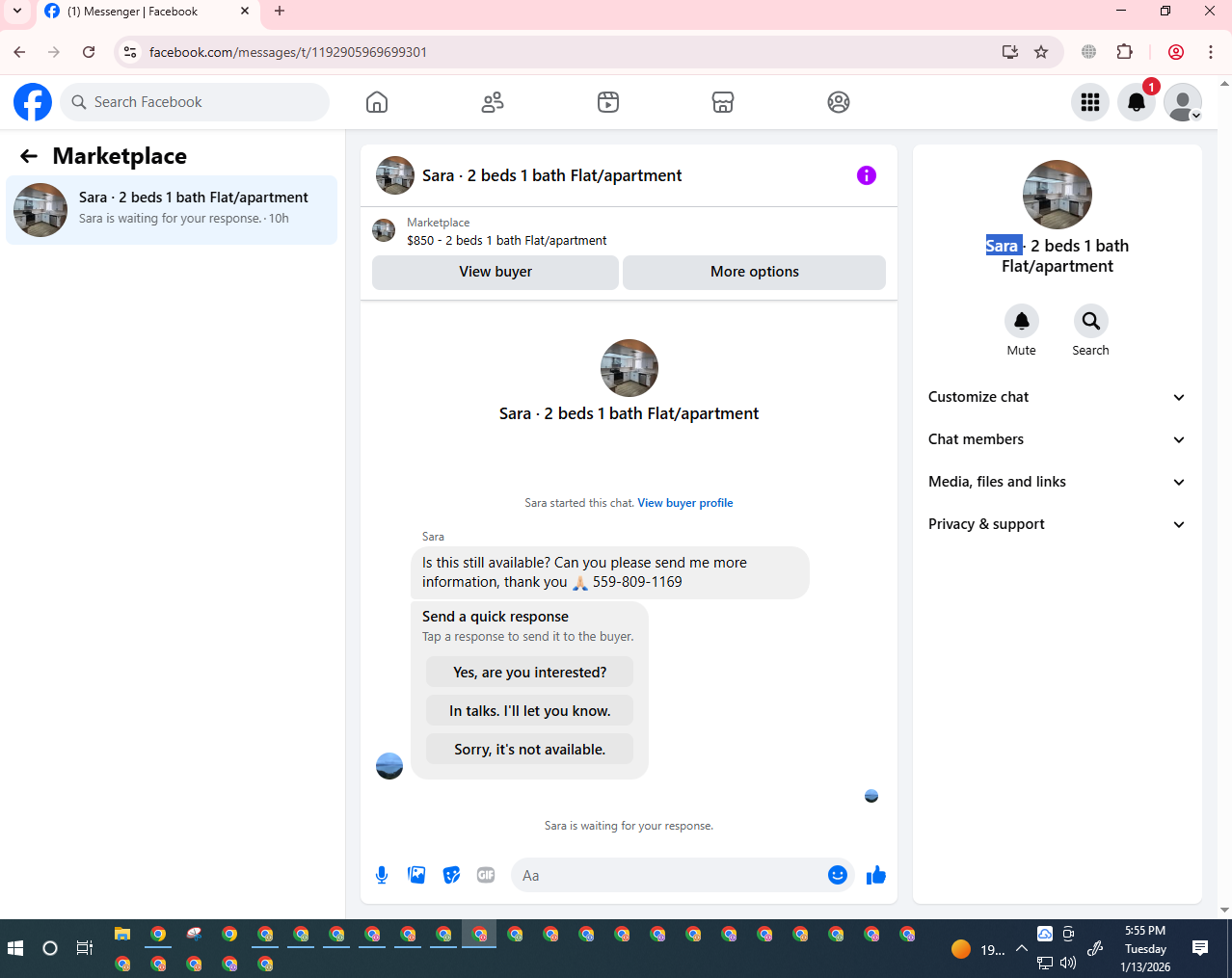Click the browser back arrow

pyautogui.click(x=19, y=52)
